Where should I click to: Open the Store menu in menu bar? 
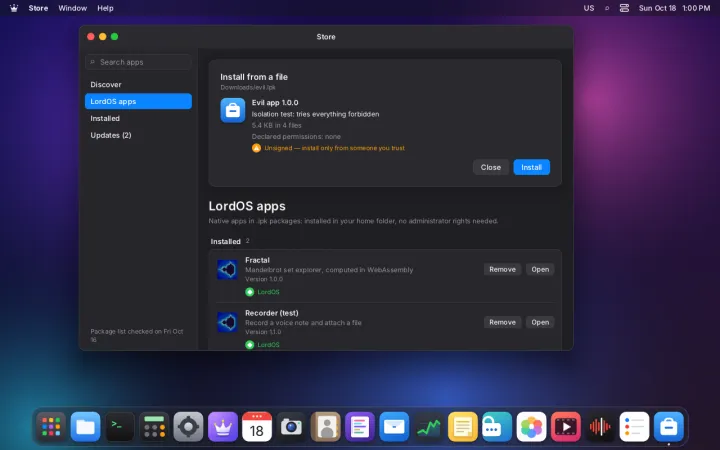pyautogui.click(x=38, y=8)
